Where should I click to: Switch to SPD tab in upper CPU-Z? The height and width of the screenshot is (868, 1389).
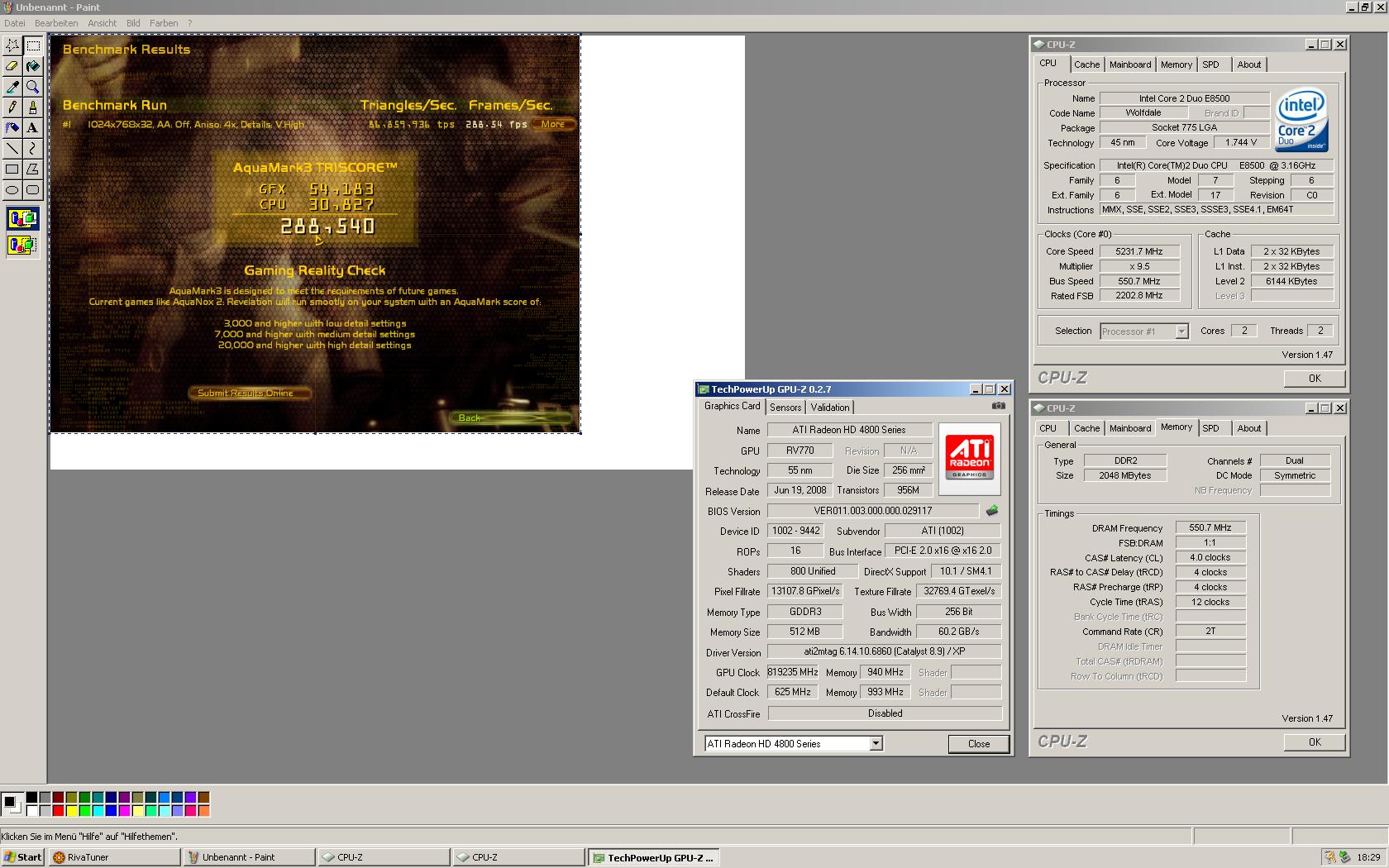click(1210, 64)
